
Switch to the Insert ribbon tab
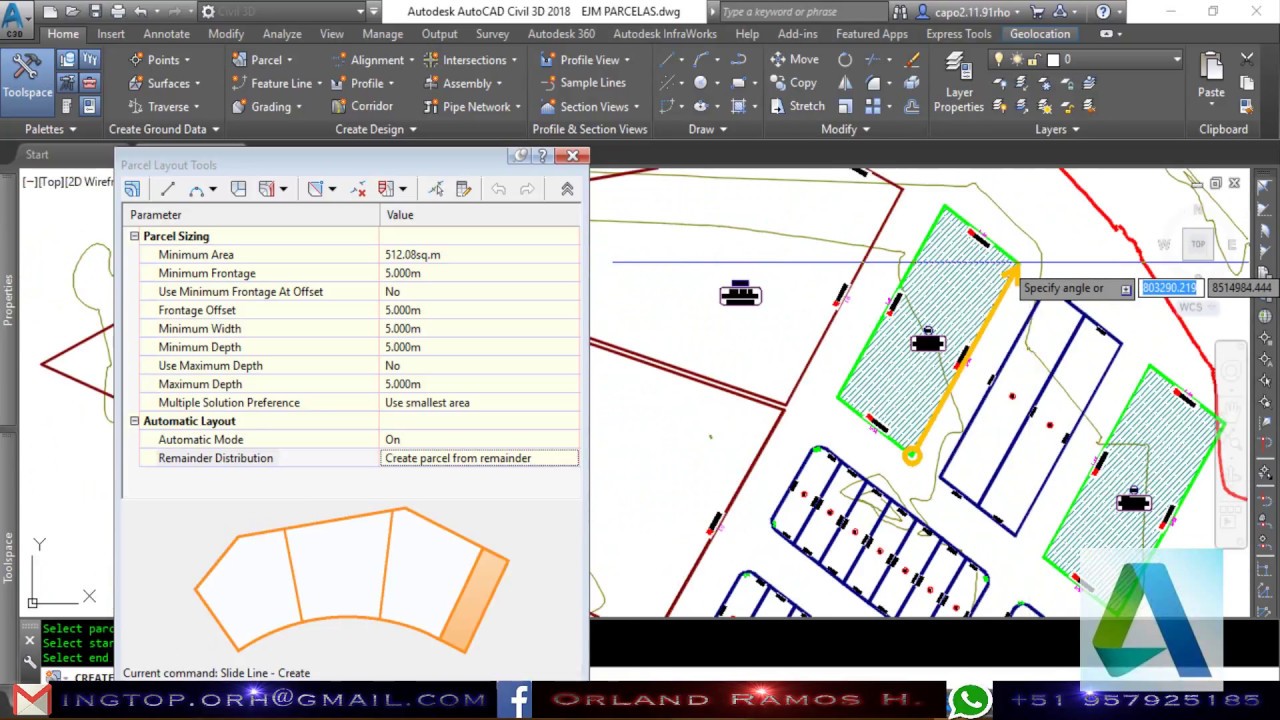point(111,34)
